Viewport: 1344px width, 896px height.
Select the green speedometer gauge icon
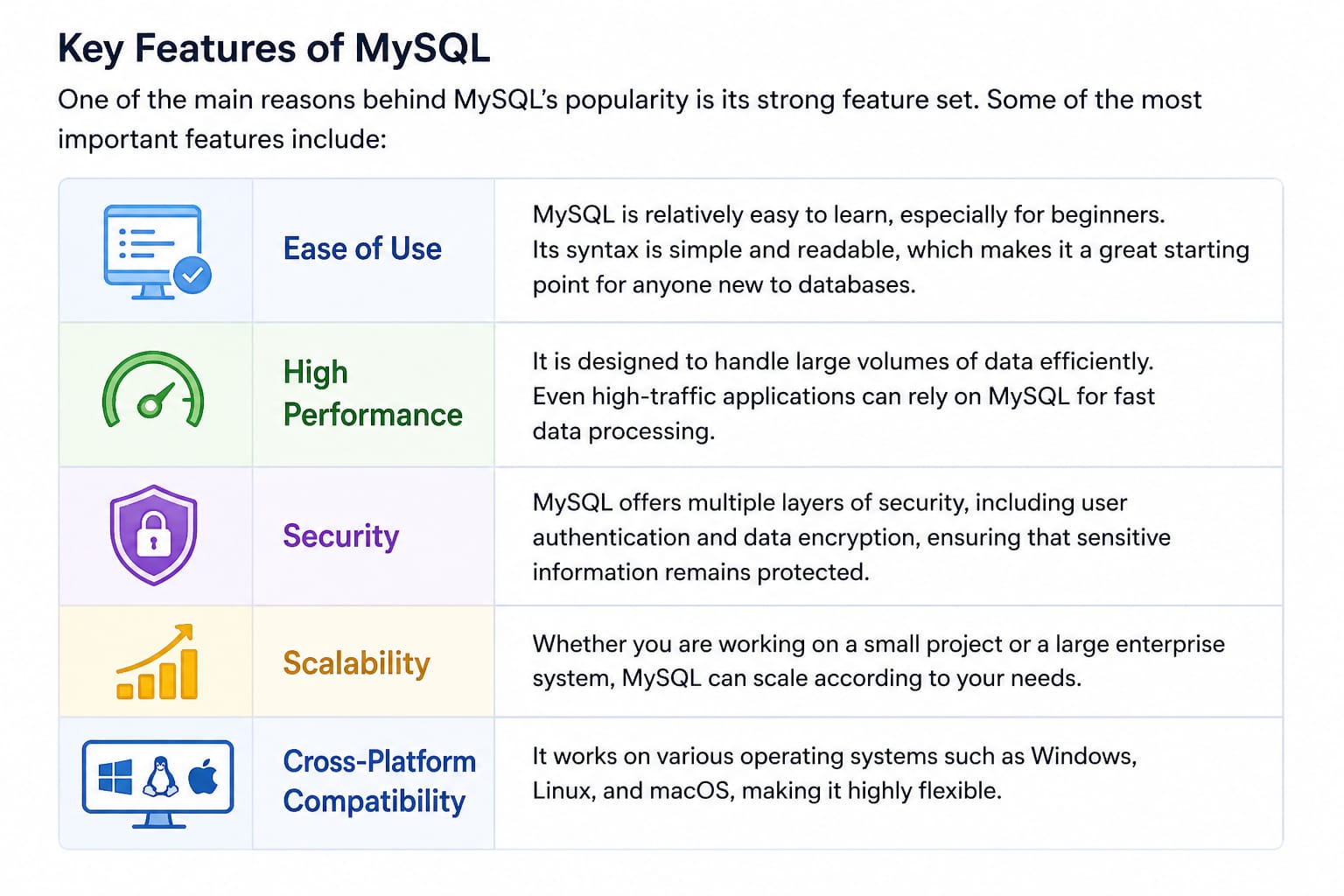tap(153, 392)
